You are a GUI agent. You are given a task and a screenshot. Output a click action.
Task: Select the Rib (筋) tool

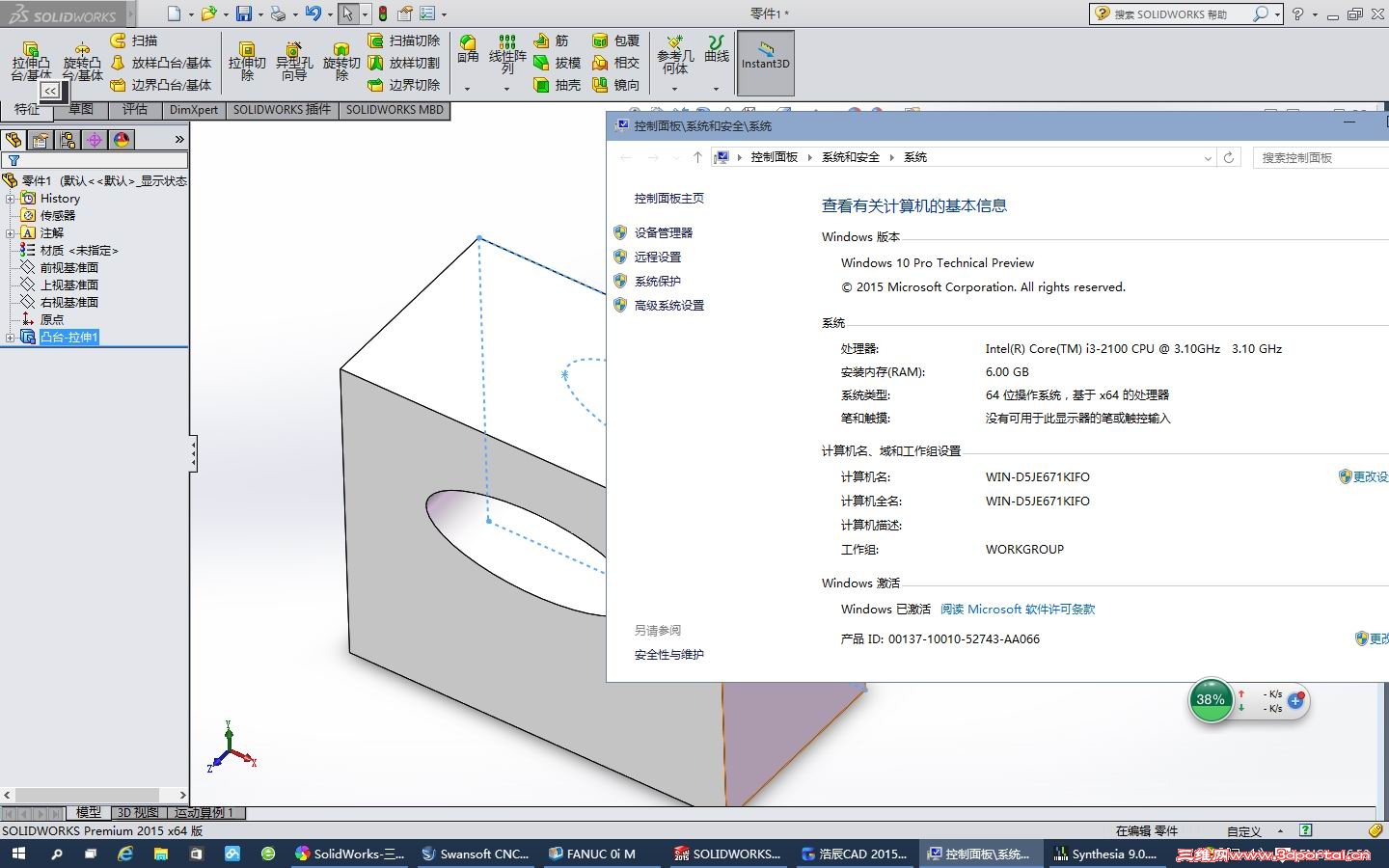551,41
